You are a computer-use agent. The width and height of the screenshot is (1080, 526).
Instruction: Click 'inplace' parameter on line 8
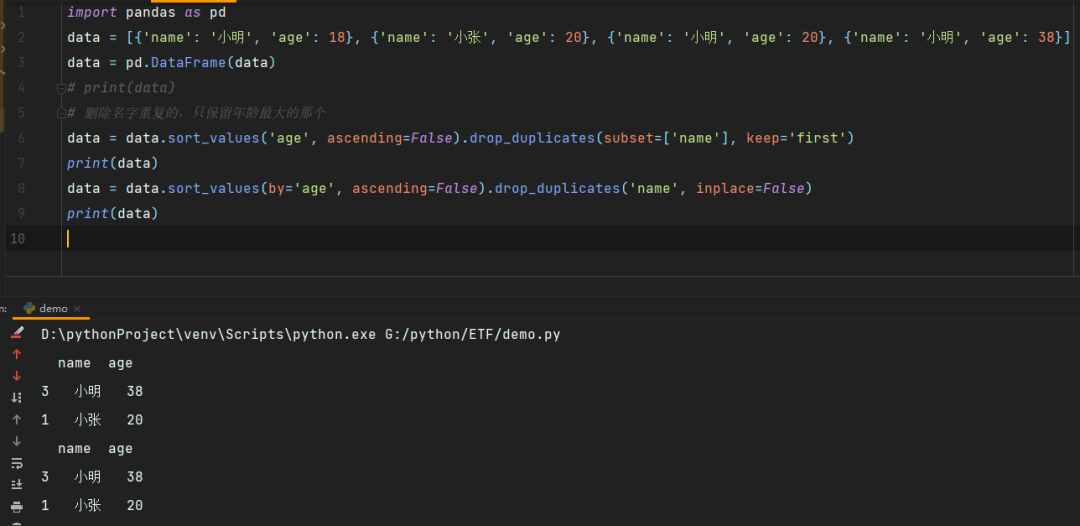tap(725, 189)
